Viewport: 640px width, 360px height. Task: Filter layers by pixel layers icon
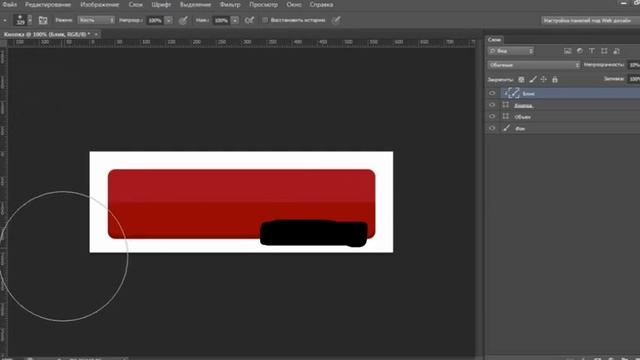click(x=567, y=51)
